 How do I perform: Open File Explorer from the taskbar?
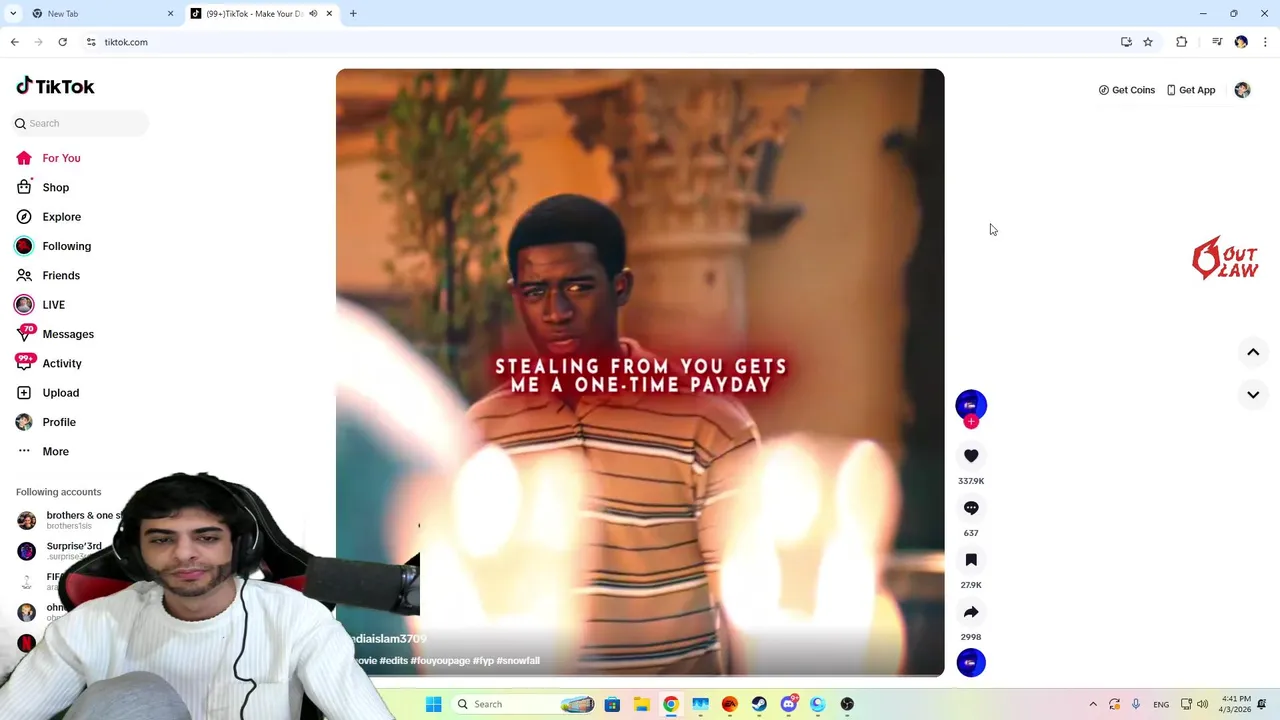[641, 704]
